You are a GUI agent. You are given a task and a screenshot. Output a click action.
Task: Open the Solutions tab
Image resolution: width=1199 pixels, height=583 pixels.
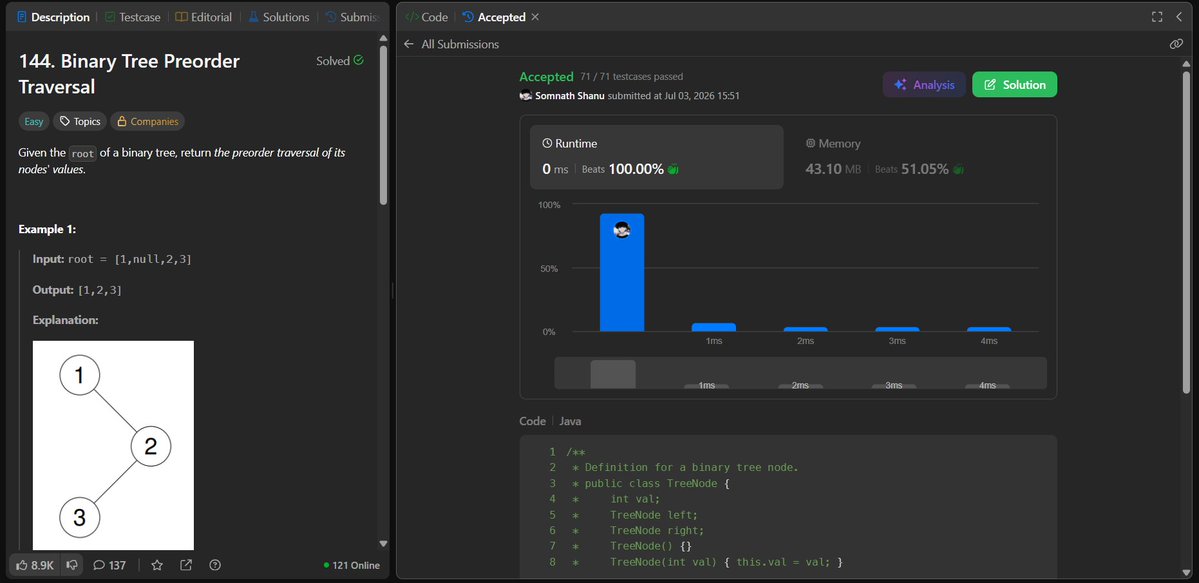(278, 17)
